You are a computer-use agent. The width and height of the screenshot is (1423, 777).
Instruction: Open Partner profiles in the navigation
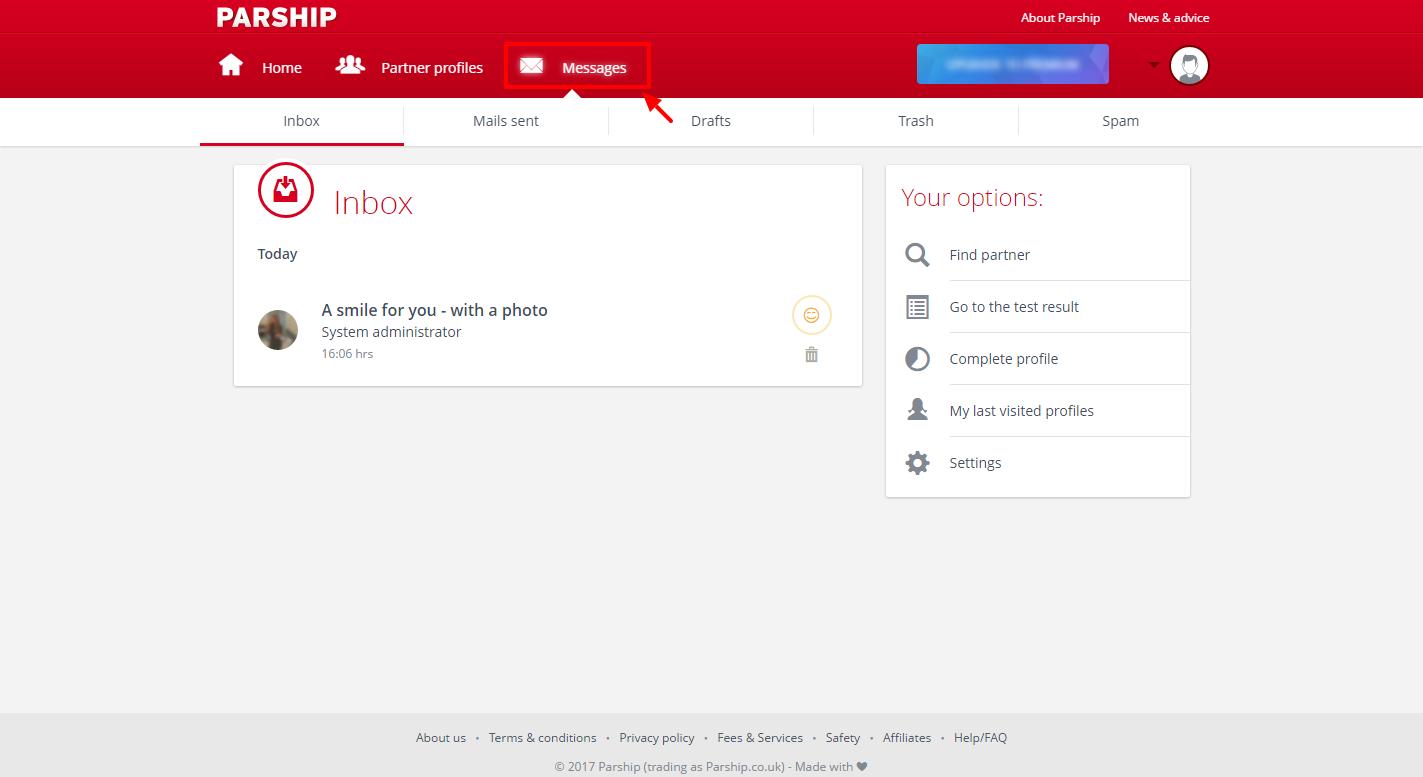click(432, 68)
